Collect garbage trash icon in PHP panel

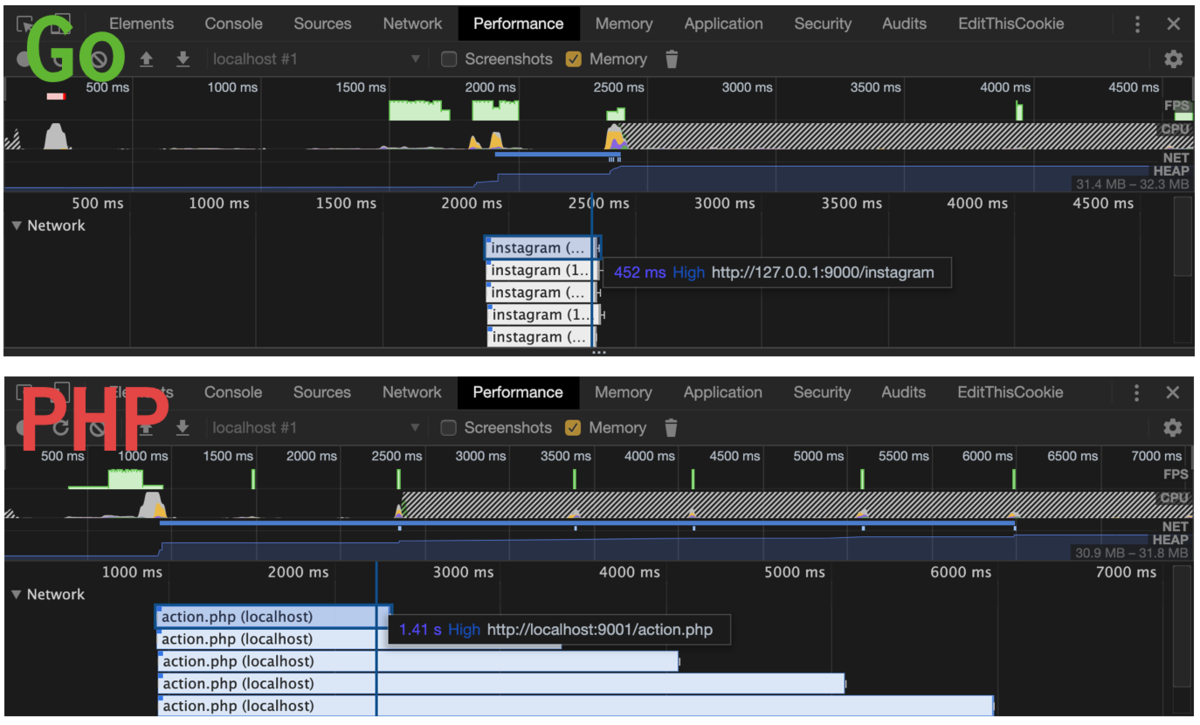click(671, 428)
